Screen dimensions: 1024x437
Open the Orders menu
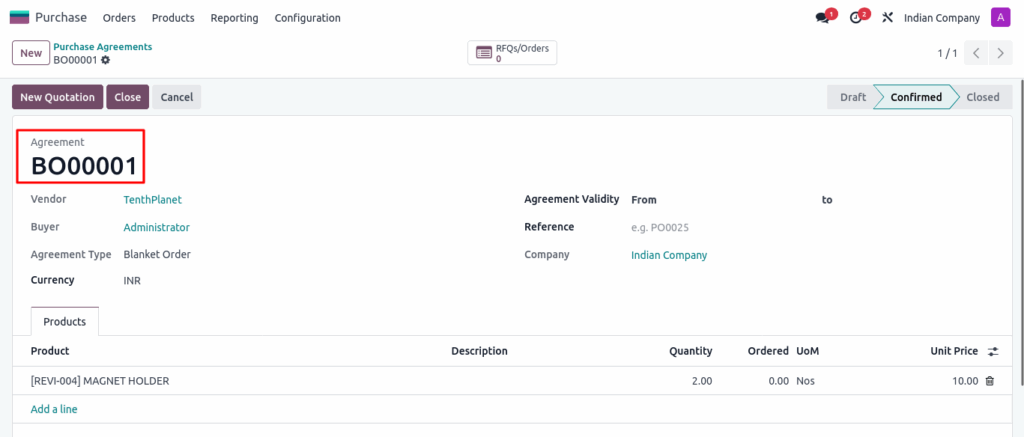click(120, 18)
